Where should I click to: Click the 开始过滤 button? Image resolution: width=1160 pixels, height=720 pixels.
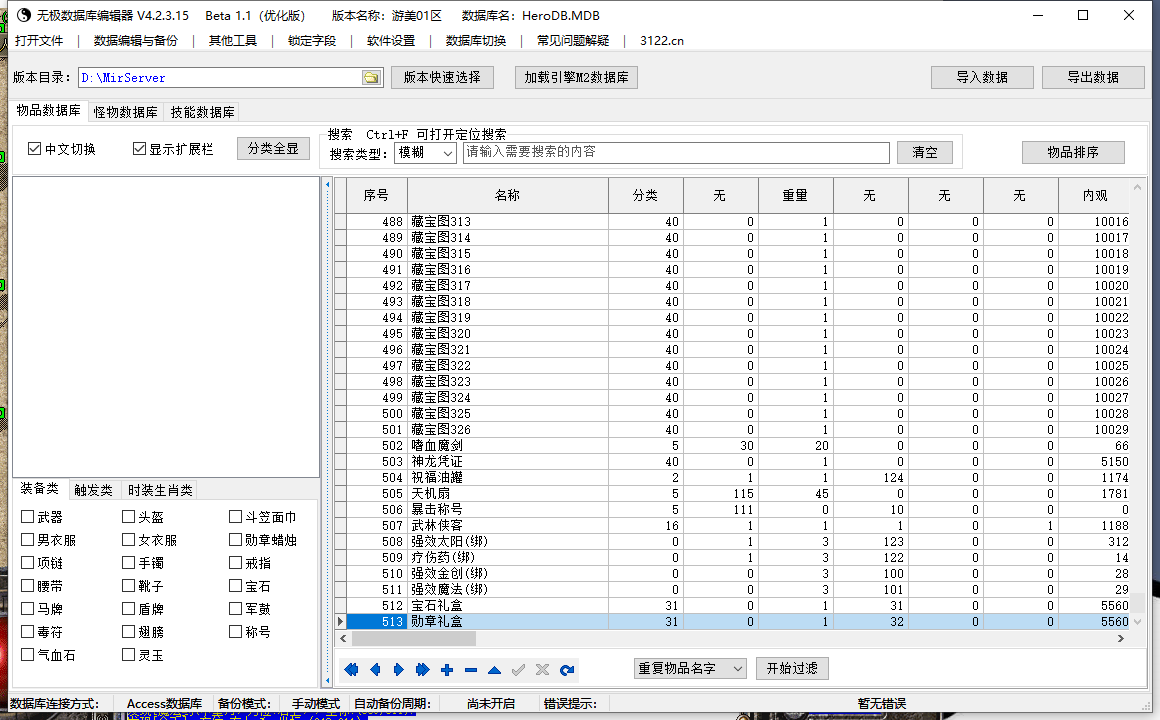(792, 668)
